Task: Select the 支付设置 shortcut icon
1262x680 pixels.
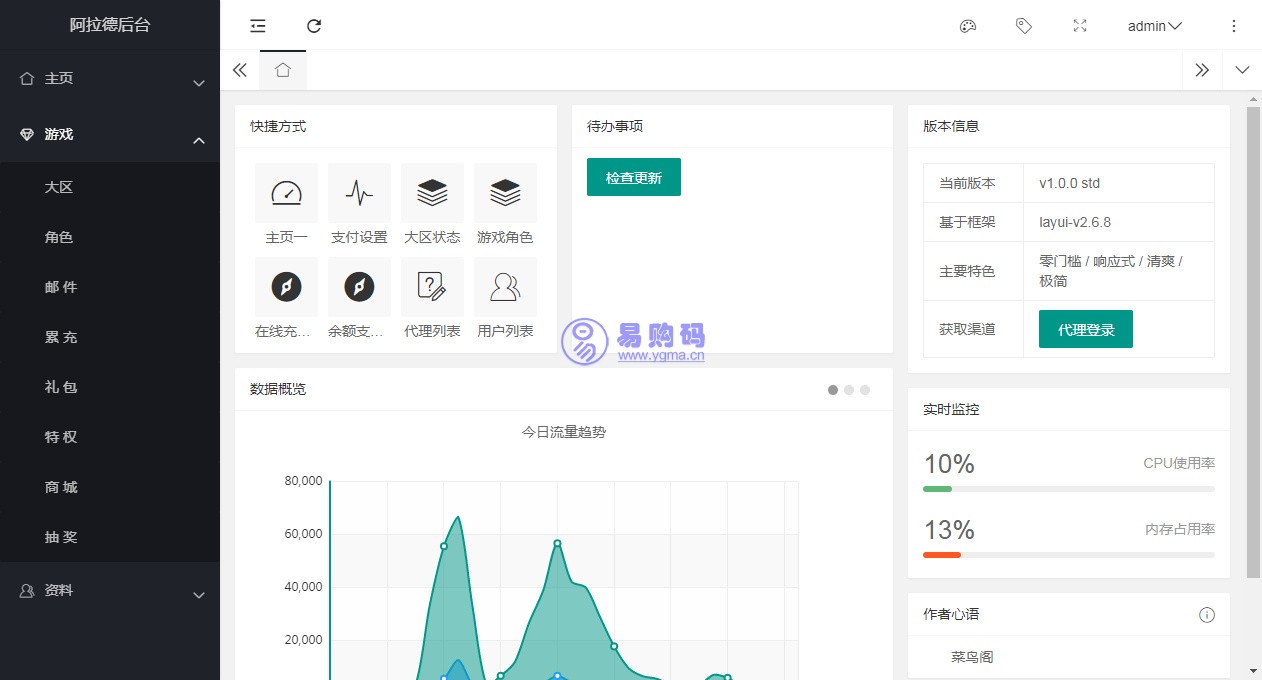Action: coord(359,193)
